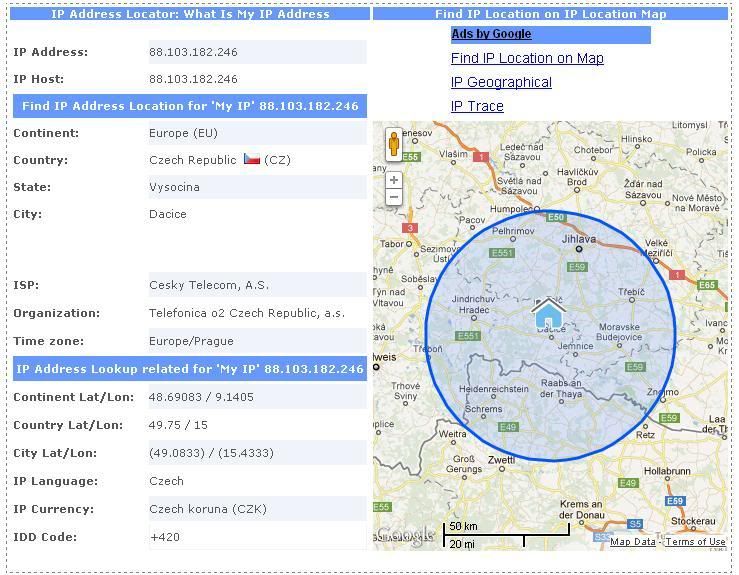Click the E50 road shield near Humpolec
The image size is (739, 575).
556,217
